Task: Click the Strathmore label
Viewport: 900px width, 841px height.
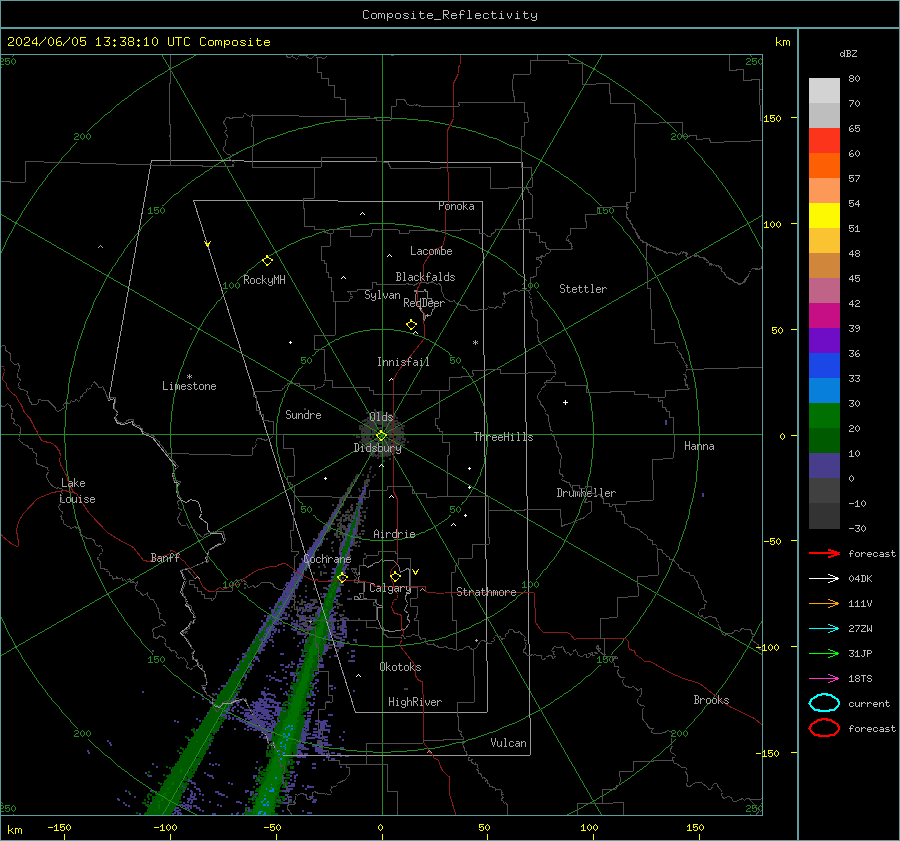Action: click(486, 592)
